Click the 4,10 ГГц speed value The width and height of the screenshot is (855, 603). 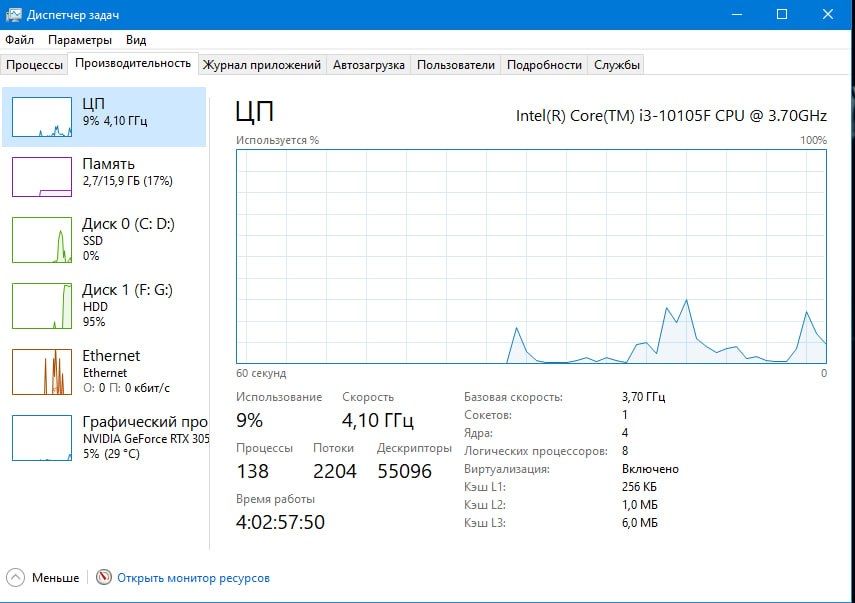(377, 420)
